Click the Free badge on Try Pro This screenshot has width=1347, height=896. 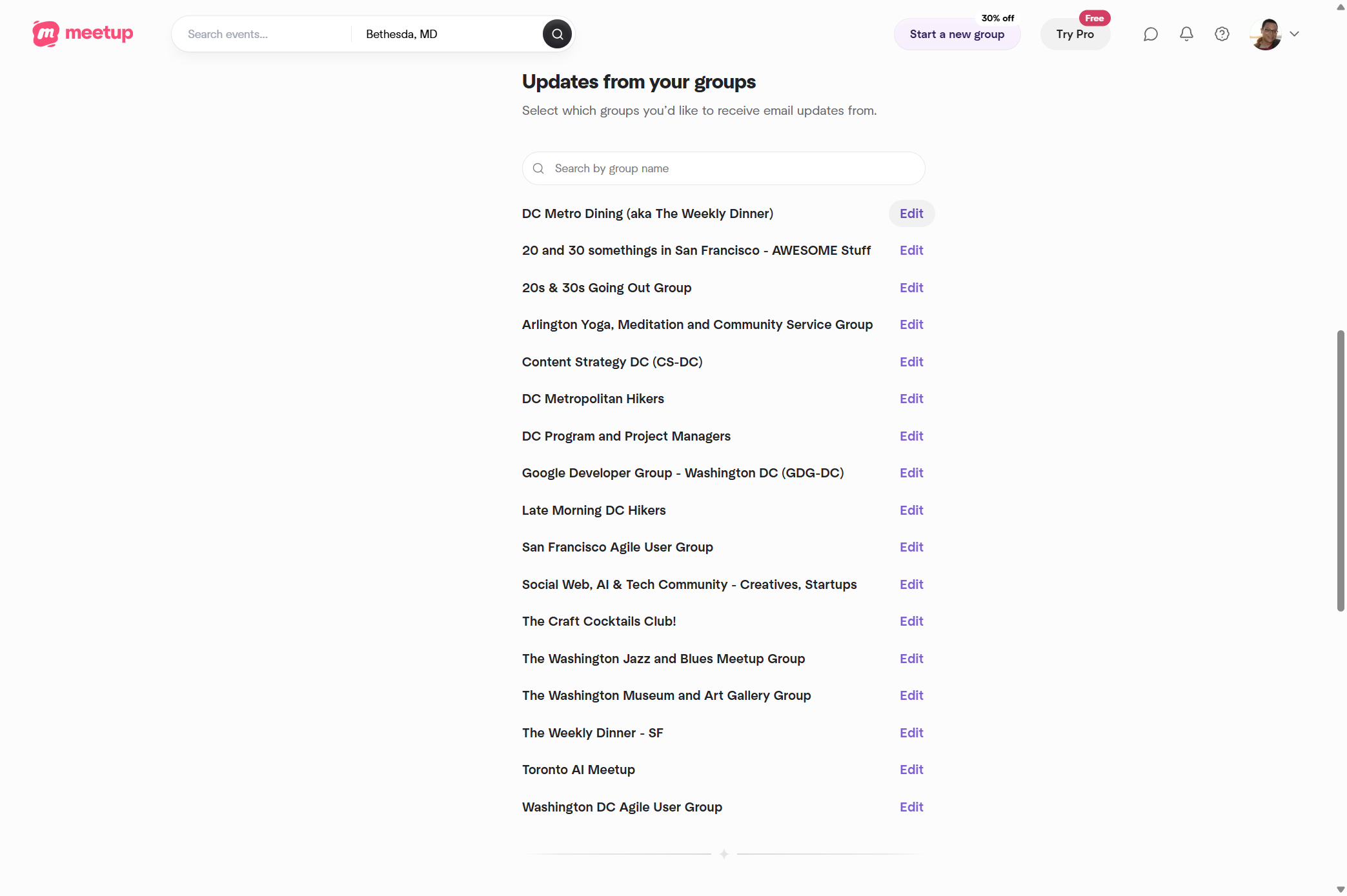click(1094, 18)
